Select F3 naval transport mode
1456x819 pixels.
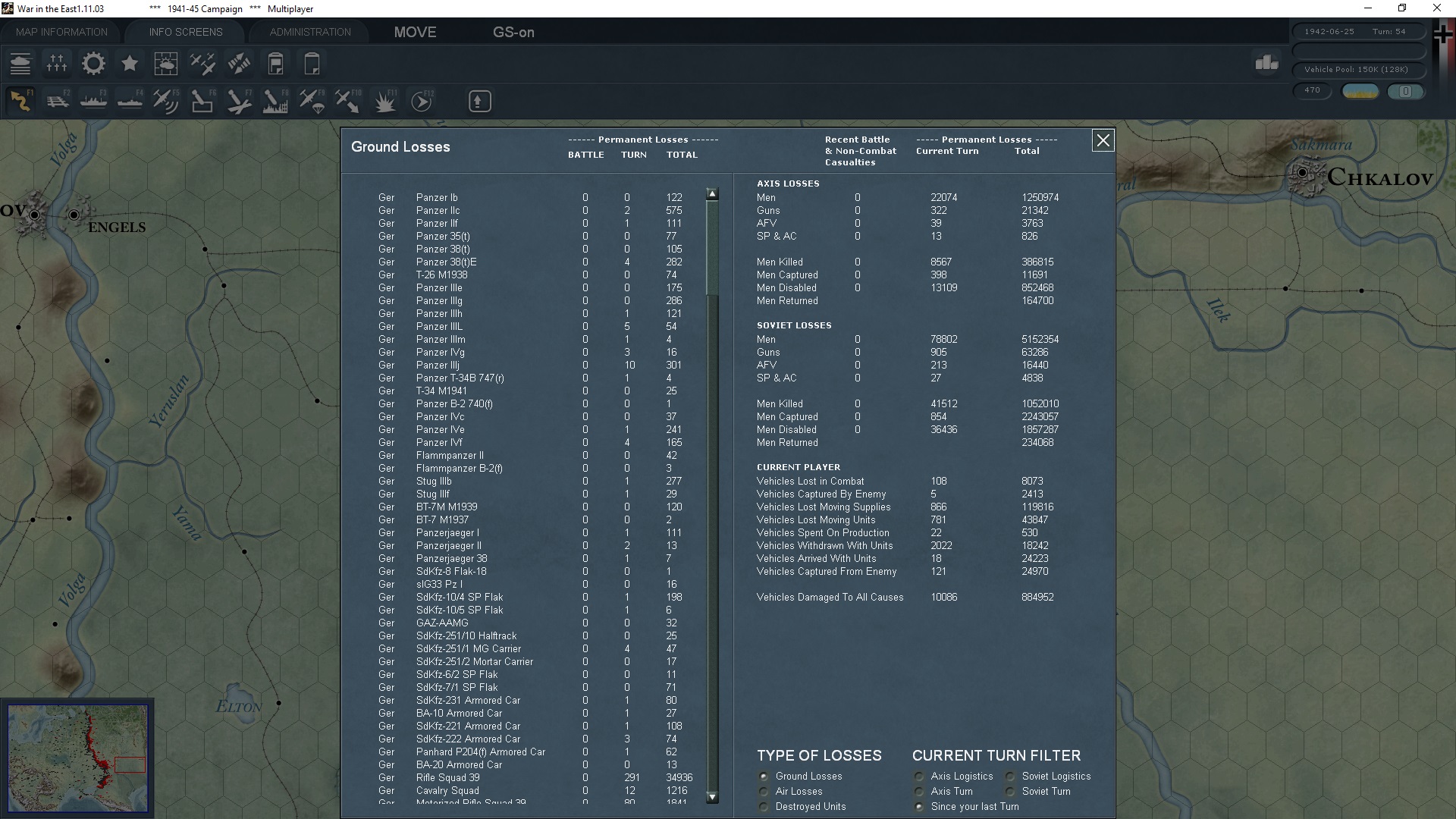(x=93, y=101)
